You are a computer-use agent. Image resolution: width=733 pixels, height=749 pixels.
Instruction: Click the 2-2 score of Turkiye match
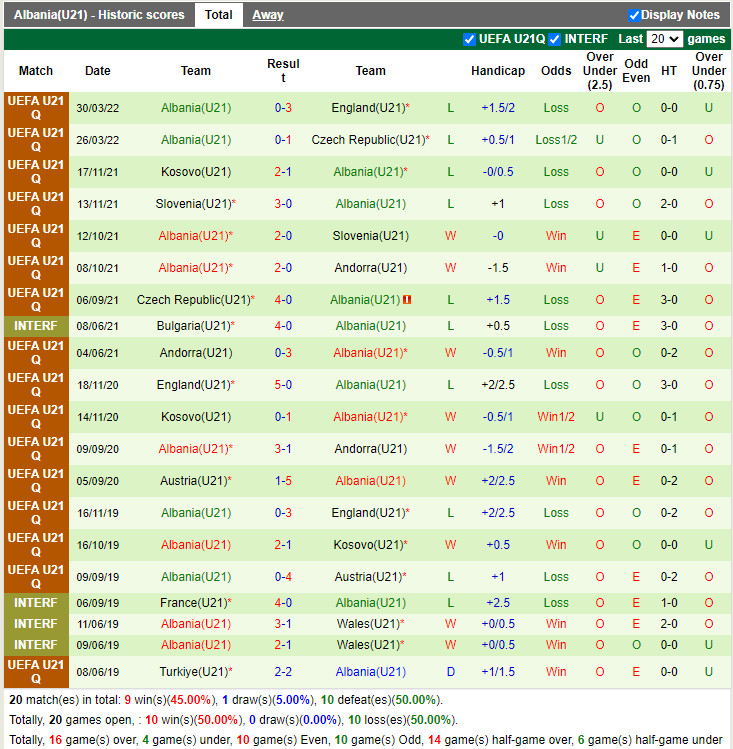[283, 672]
